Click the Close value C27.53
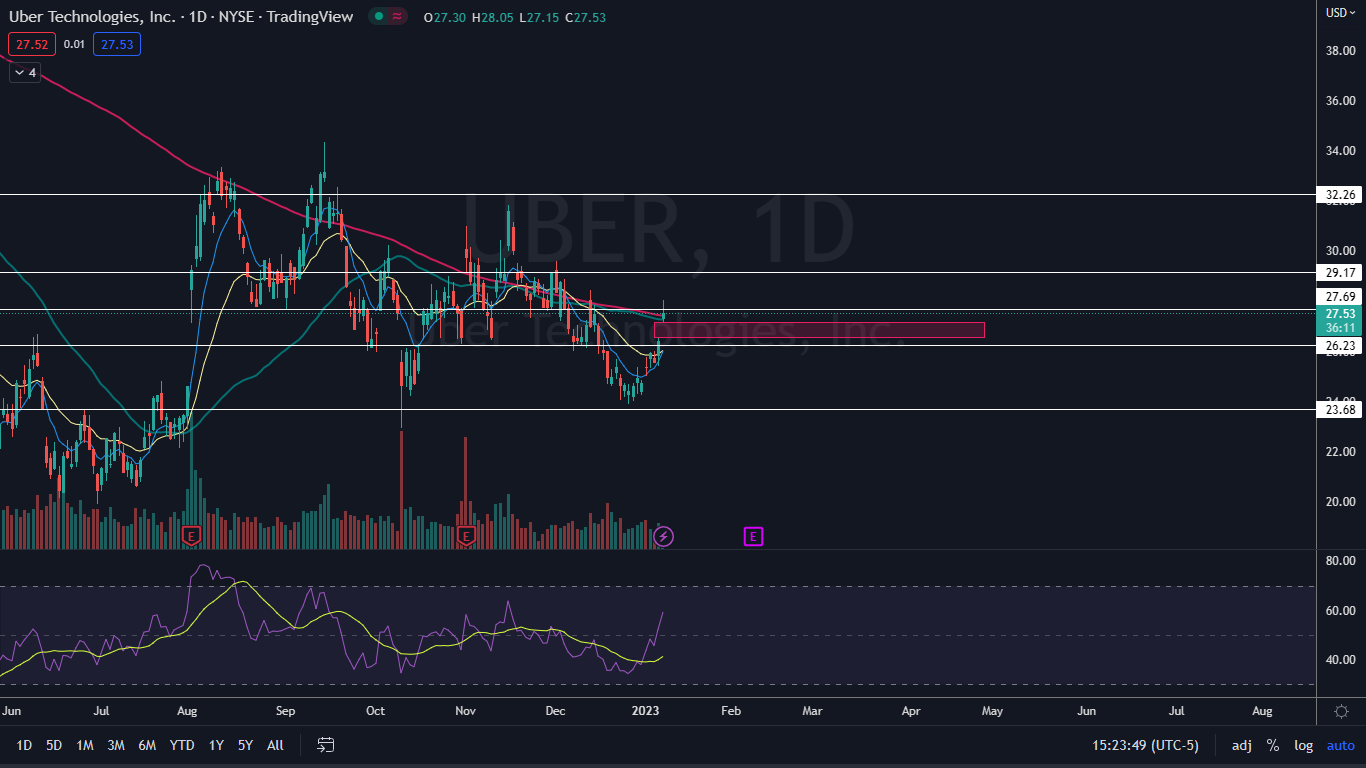 [585, 17]
